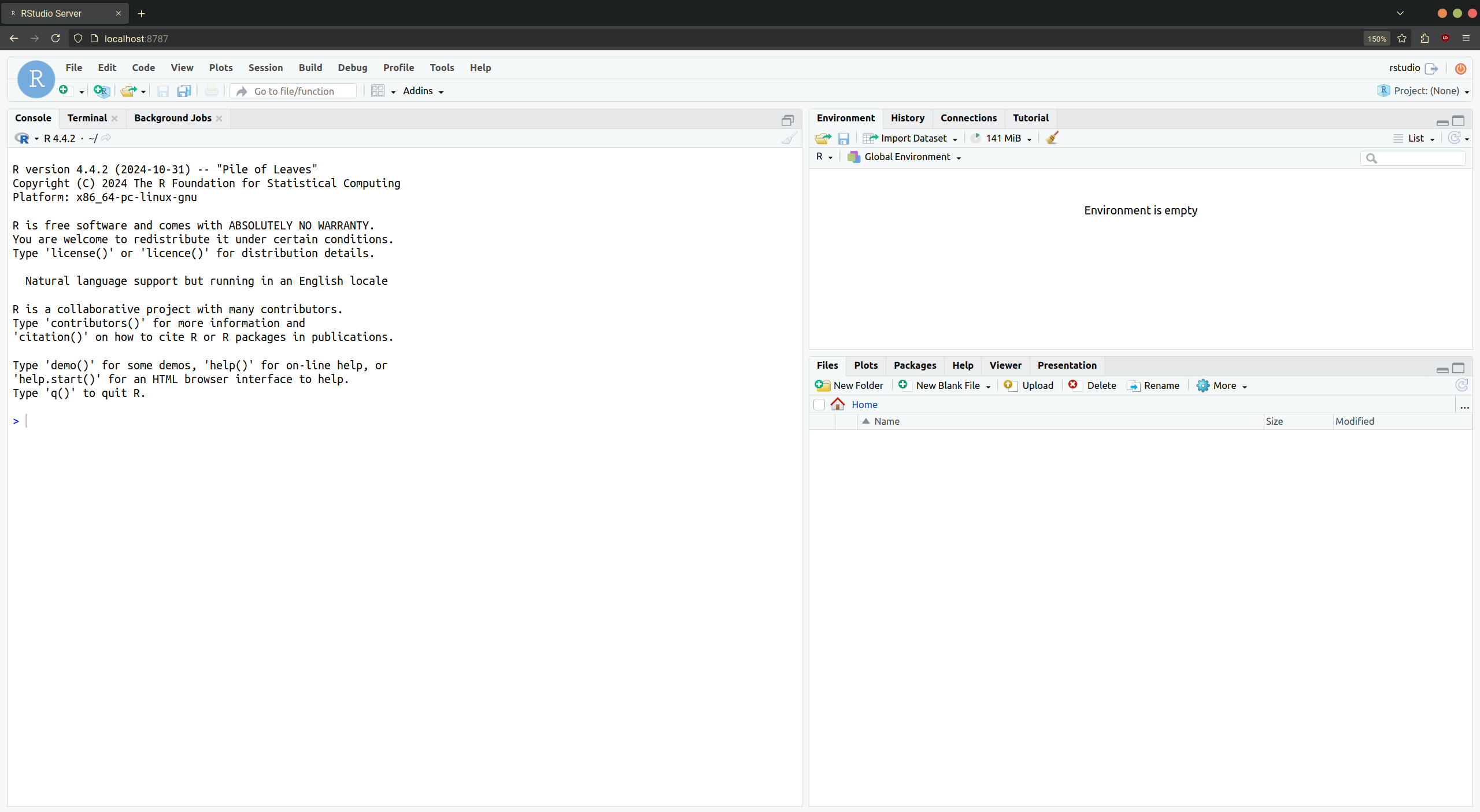Expand the More gear menu in Files

coord(1222,385)
